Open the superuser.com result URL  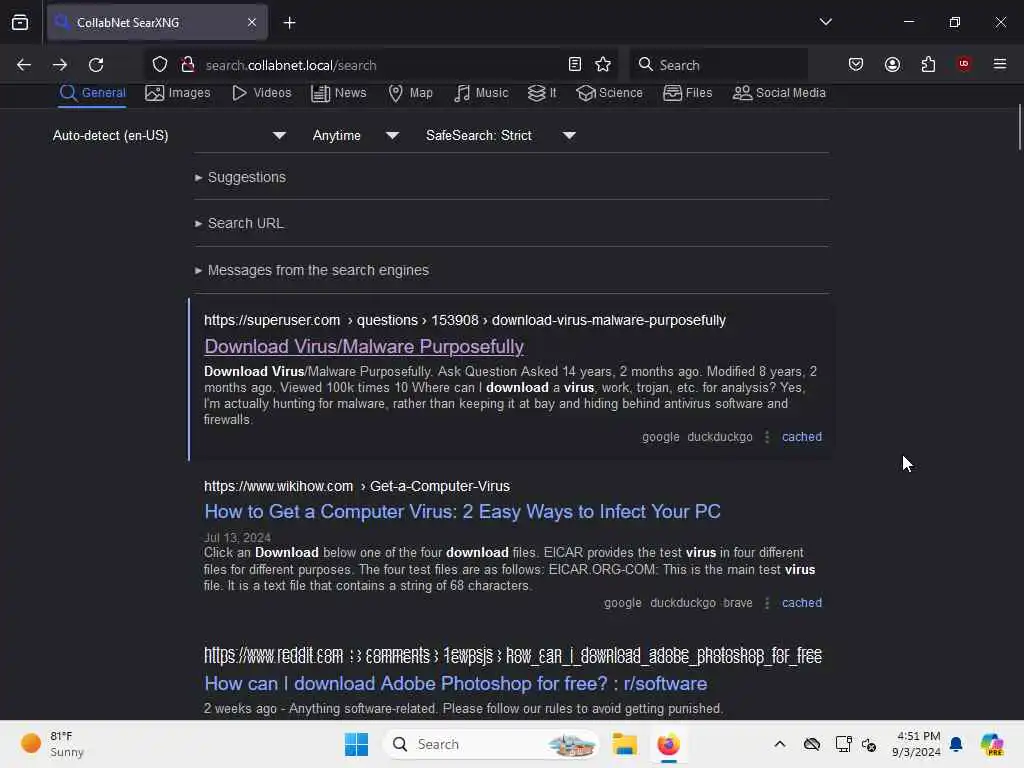click(x=464, y=320)
